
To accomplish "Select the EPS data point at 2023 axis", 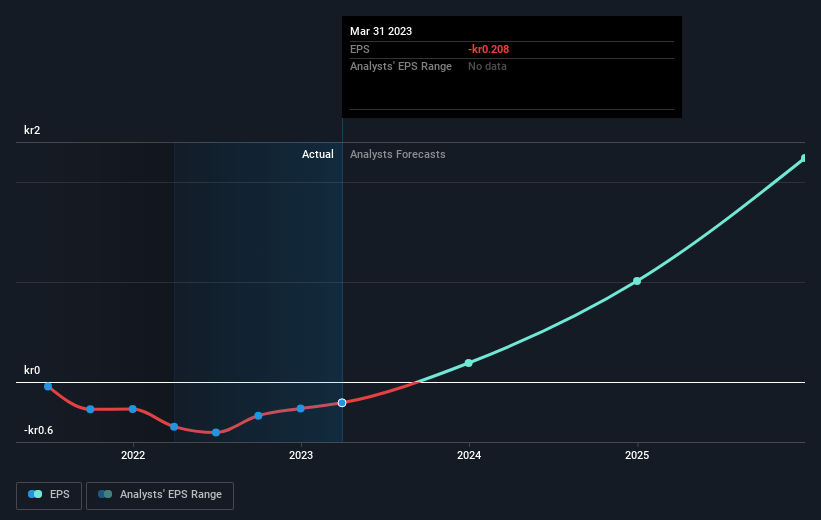I will 301,408.
